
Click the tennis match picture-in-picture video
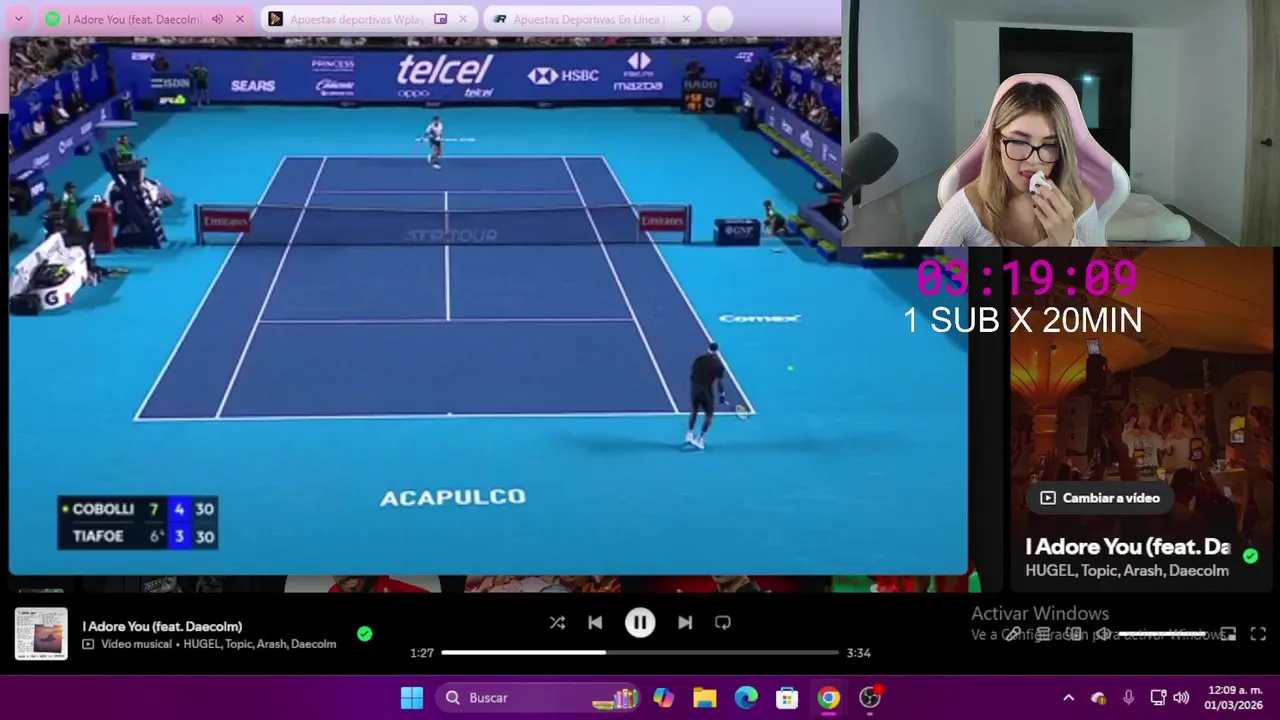pyautogui.click(x=488, y=305)
